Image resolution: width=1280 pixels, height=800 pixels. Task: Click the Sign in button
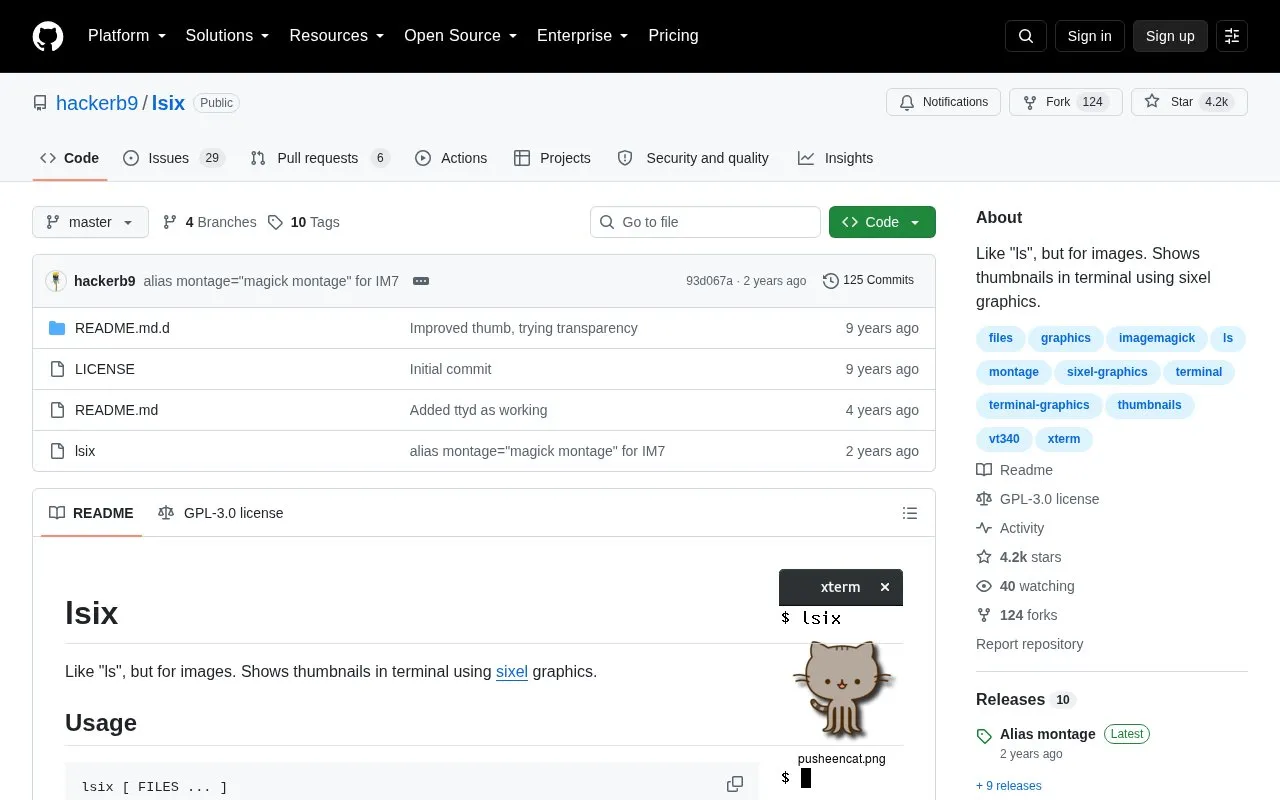(x=1089, y=36)
